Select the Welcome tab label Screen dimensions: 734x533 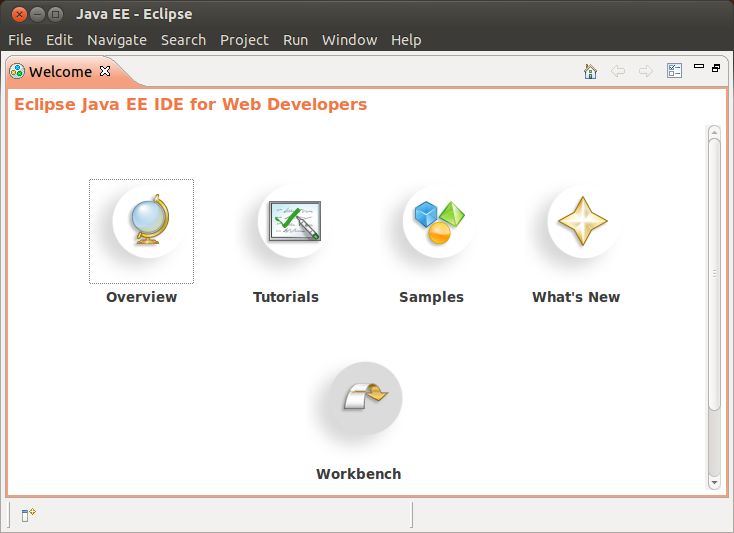pos(60,72)
